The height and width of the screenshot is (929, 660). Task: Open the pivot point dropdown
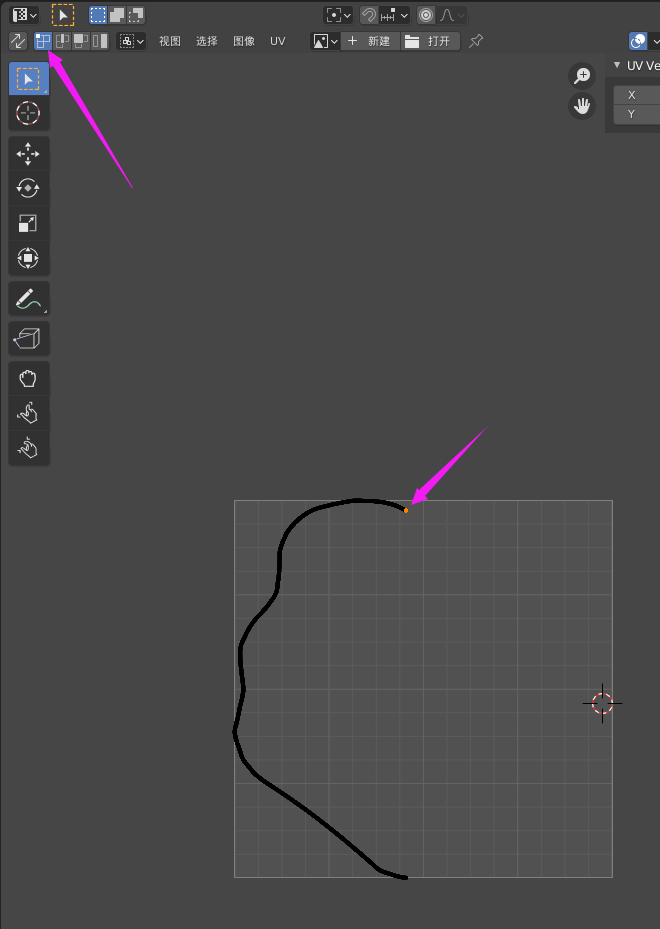pos(339,15)
